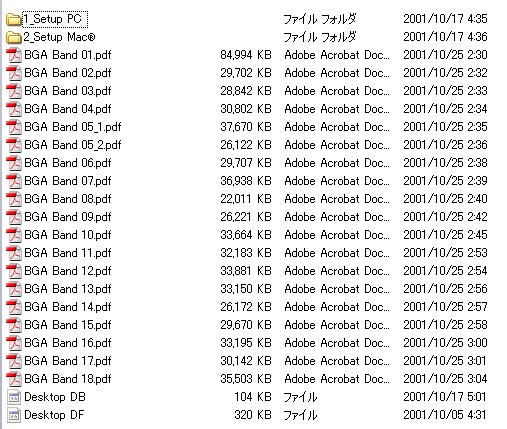Select the file name BGA Band 02.pdf
507x429 pixels.
click(x=68, y=73)
